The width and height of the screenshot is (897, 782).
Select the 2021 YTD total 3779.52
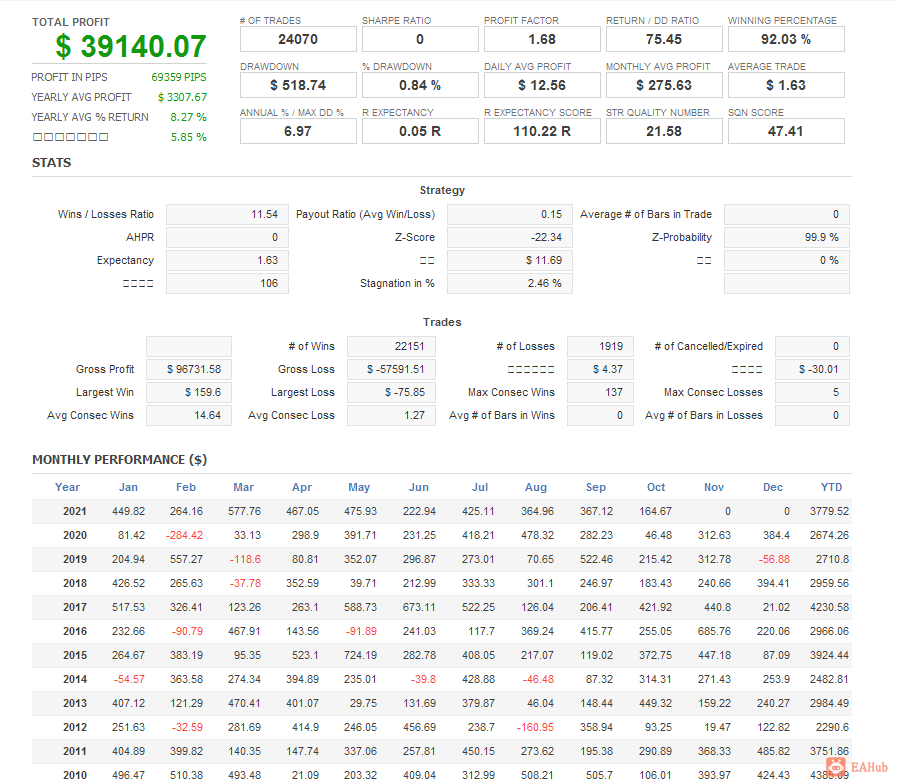(x=829, y=511)
